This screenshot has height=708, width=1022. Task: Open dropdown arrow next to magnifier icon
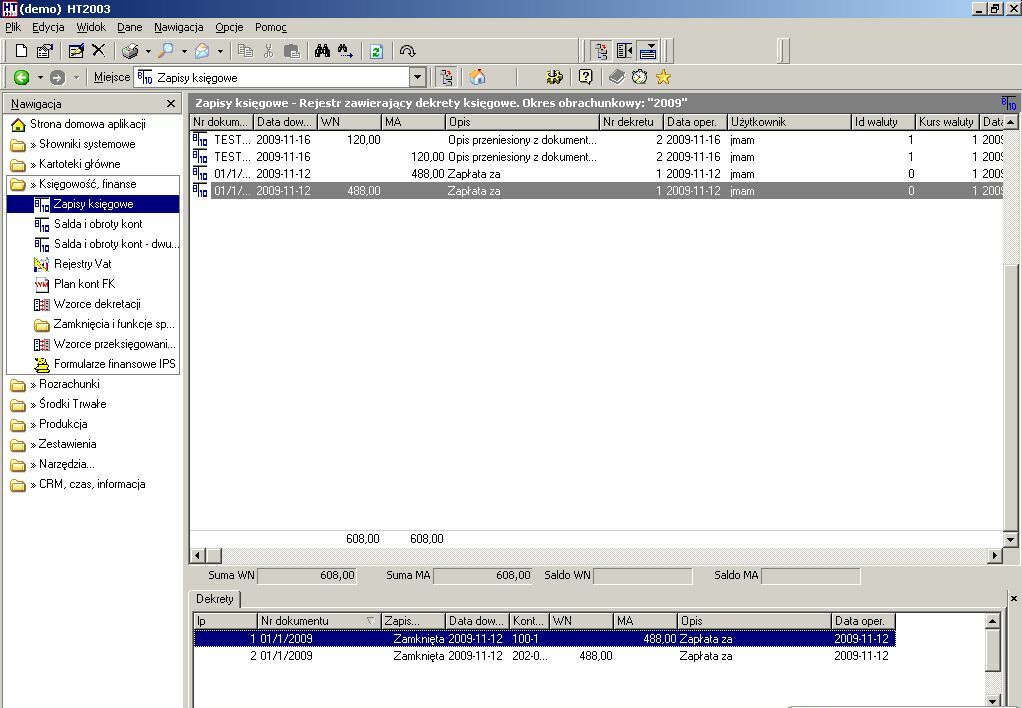184,51
